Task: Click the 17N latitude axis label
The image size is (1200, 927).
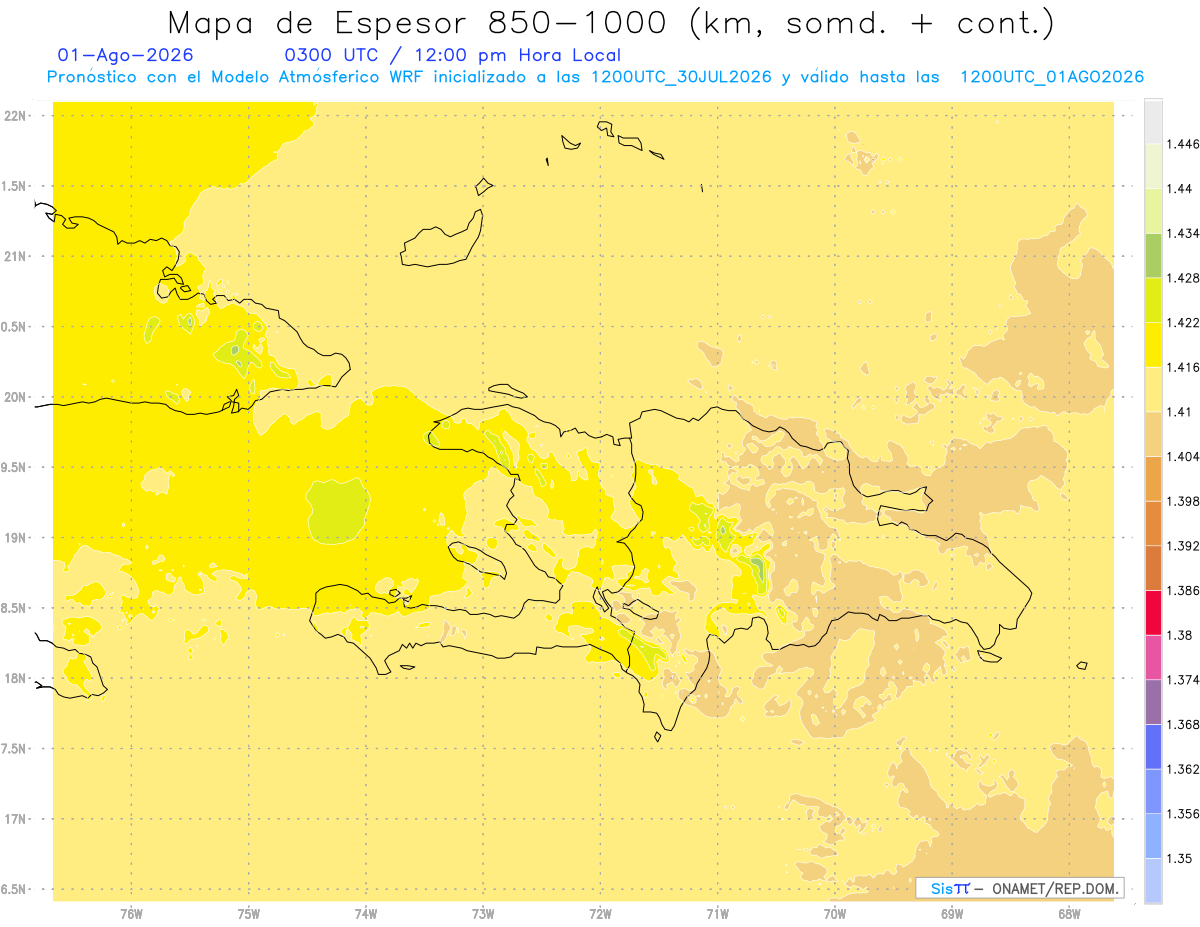Action: pyautogui.click(x=16, y=819)
